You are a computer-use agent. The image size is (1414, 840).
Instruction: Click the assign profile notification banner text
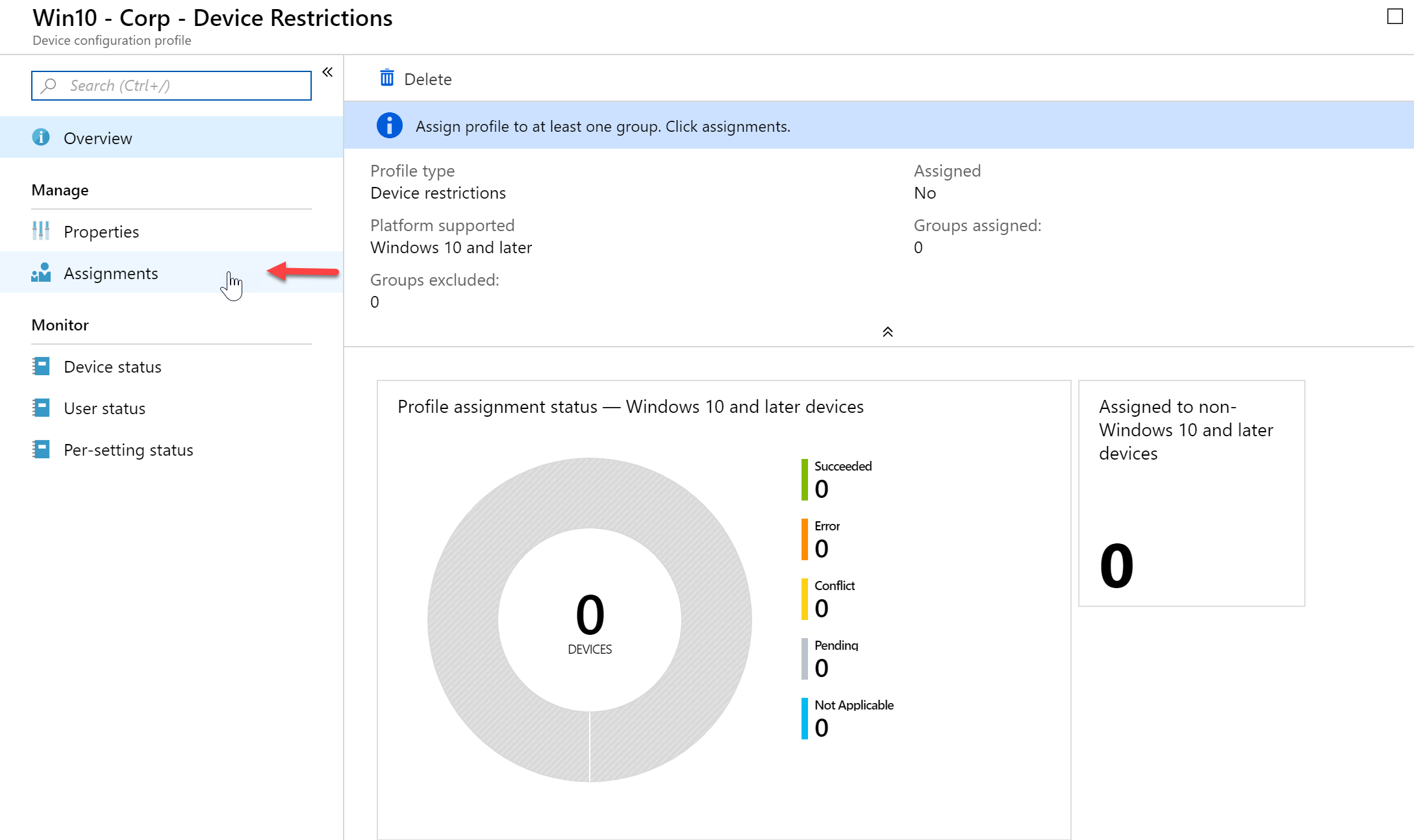click(x=603, y=127)
